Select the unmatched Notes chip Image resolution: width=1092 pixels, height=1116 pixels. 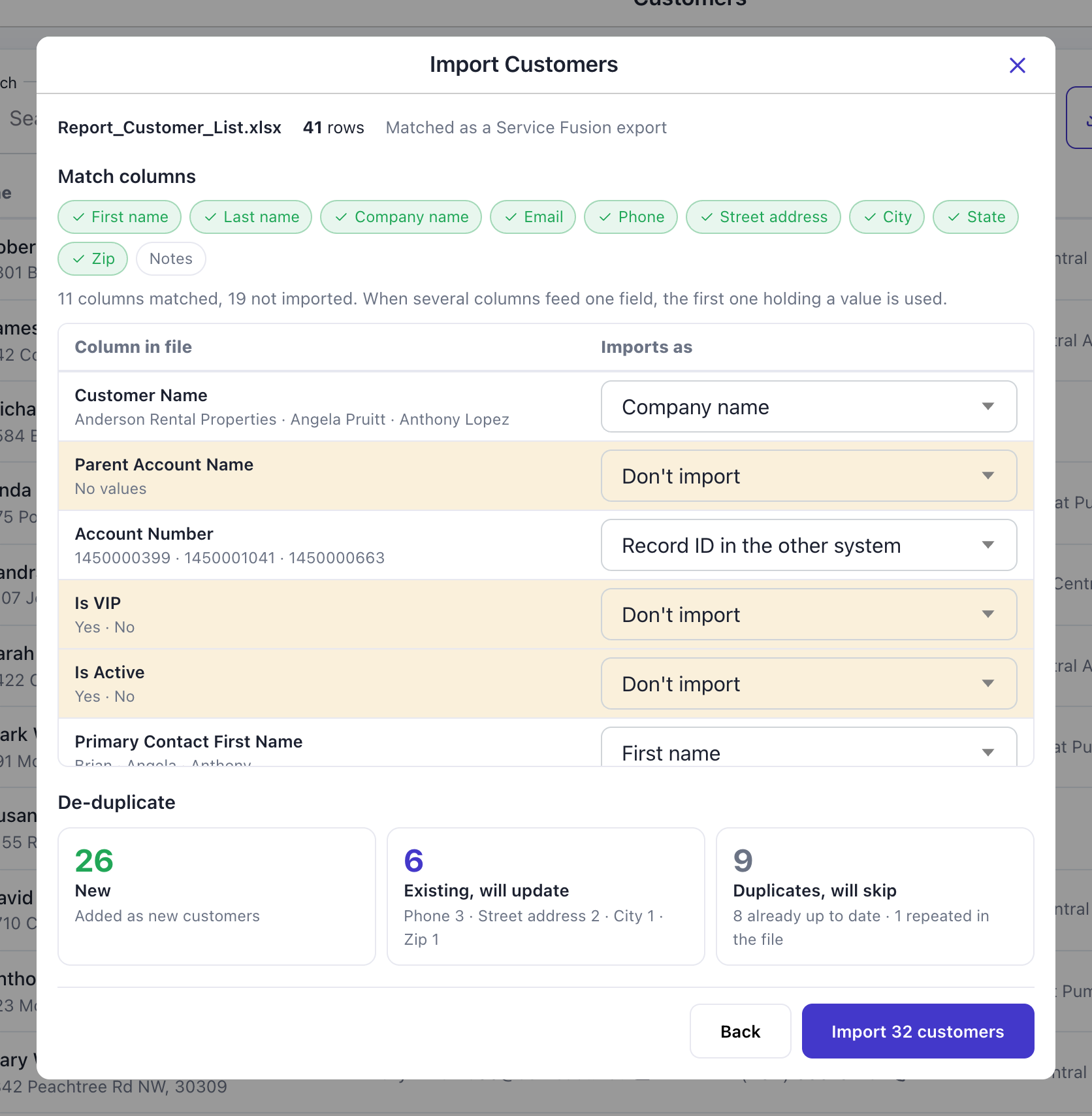pos(171,259)
